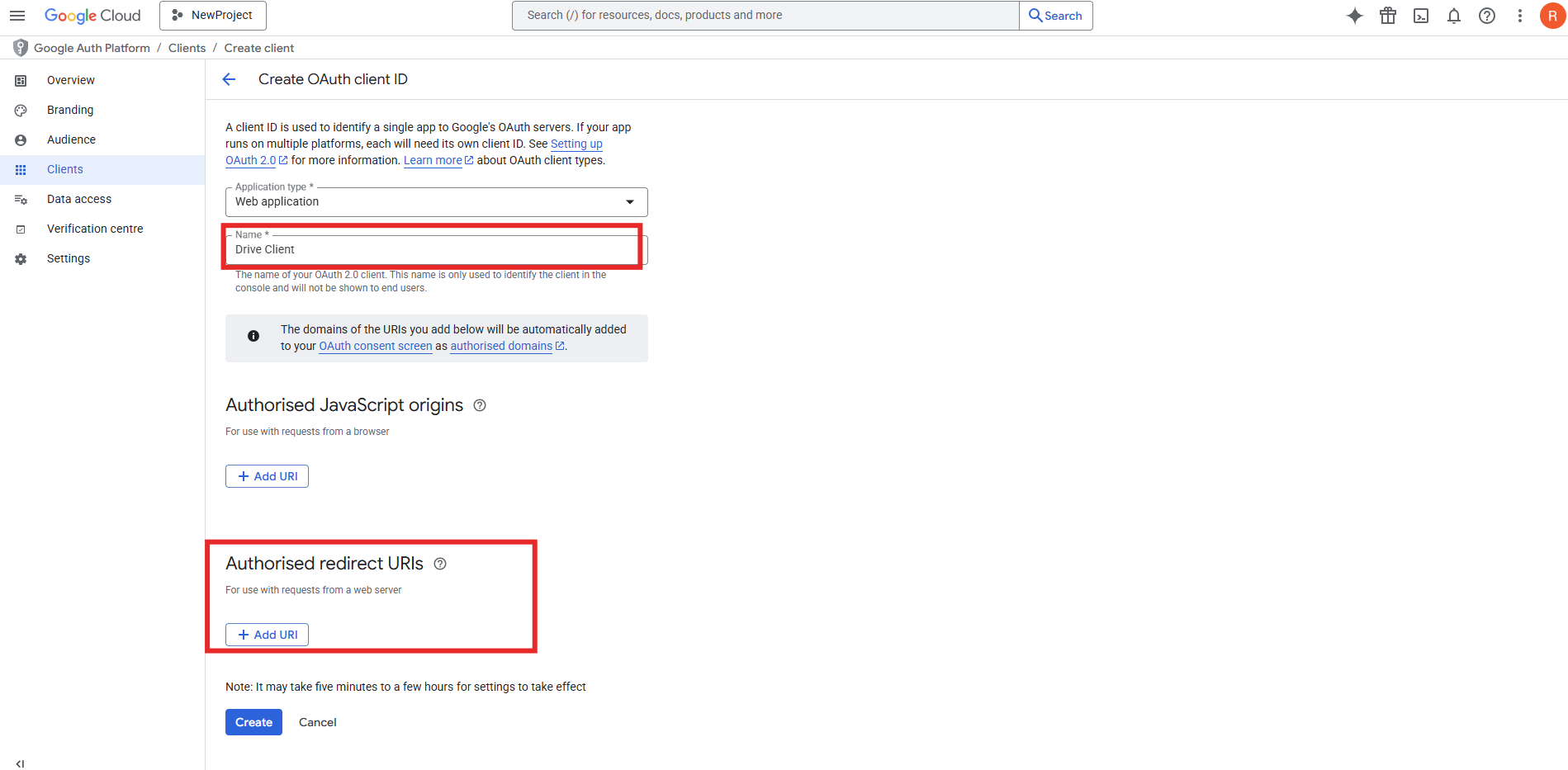Open the free trial gift icon

coord(1387,15)
